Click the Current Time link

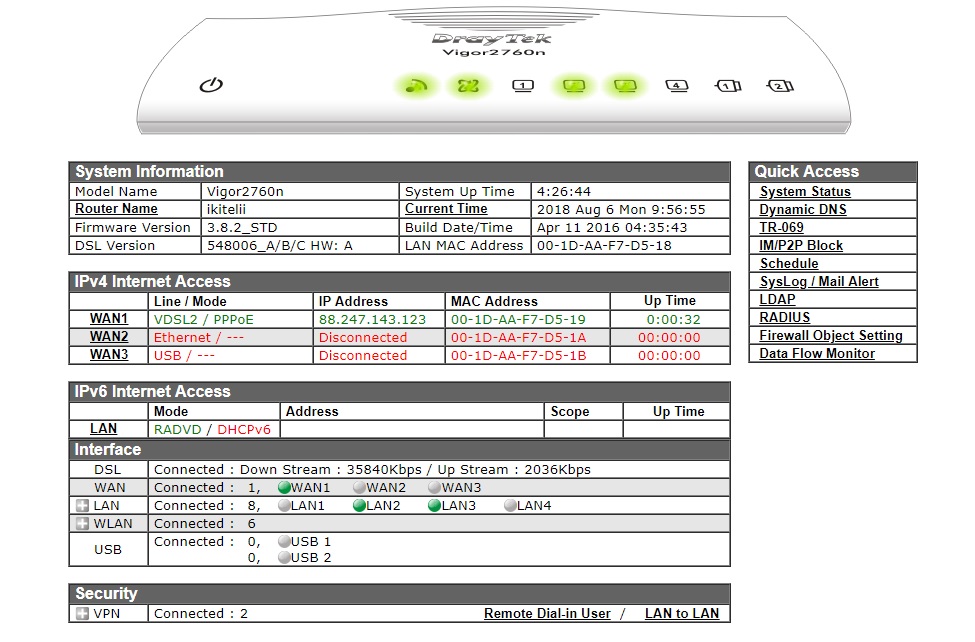(446, 209)
